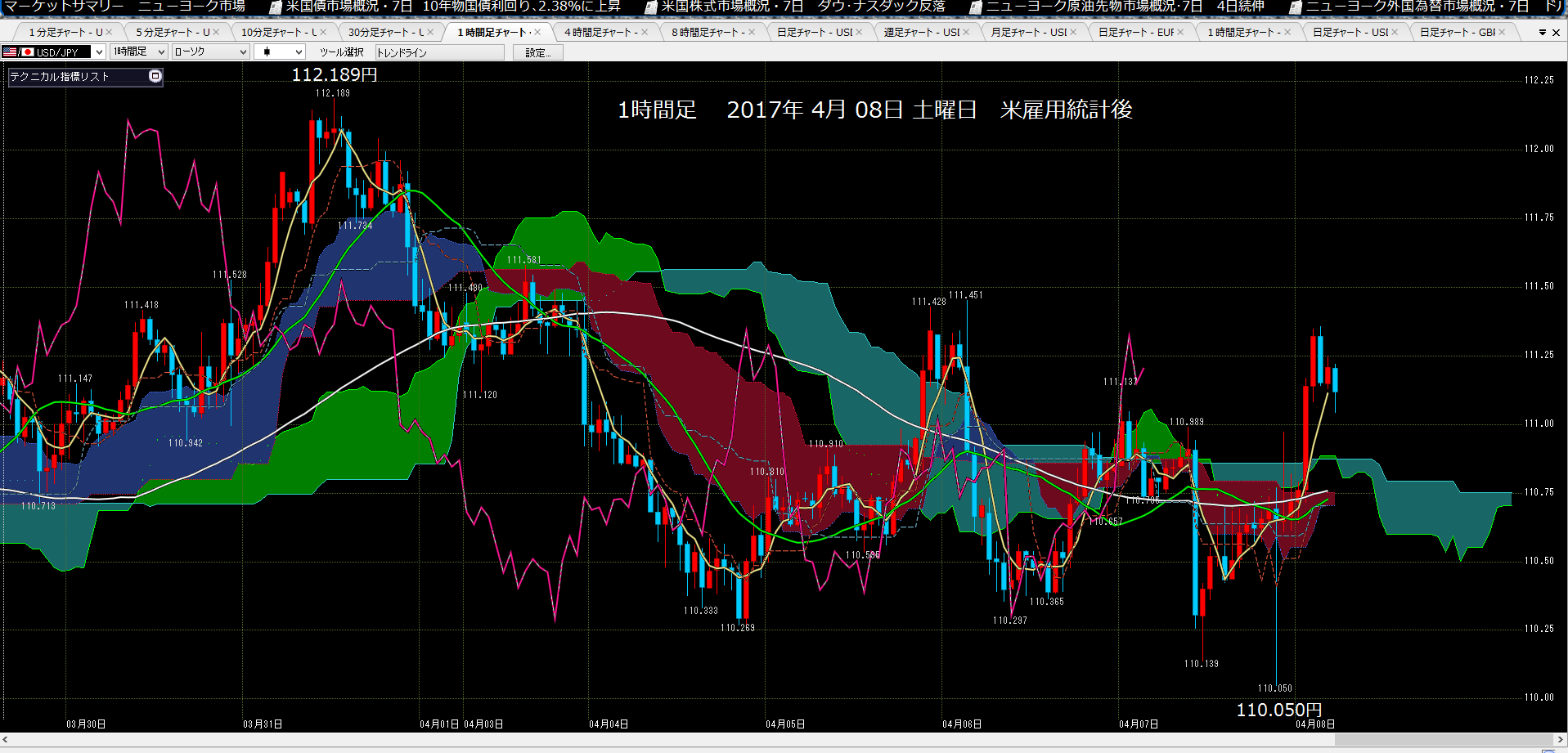Click the scrollbar left arrow
This screenshot has height=753, width=1568.
point(6,740)
